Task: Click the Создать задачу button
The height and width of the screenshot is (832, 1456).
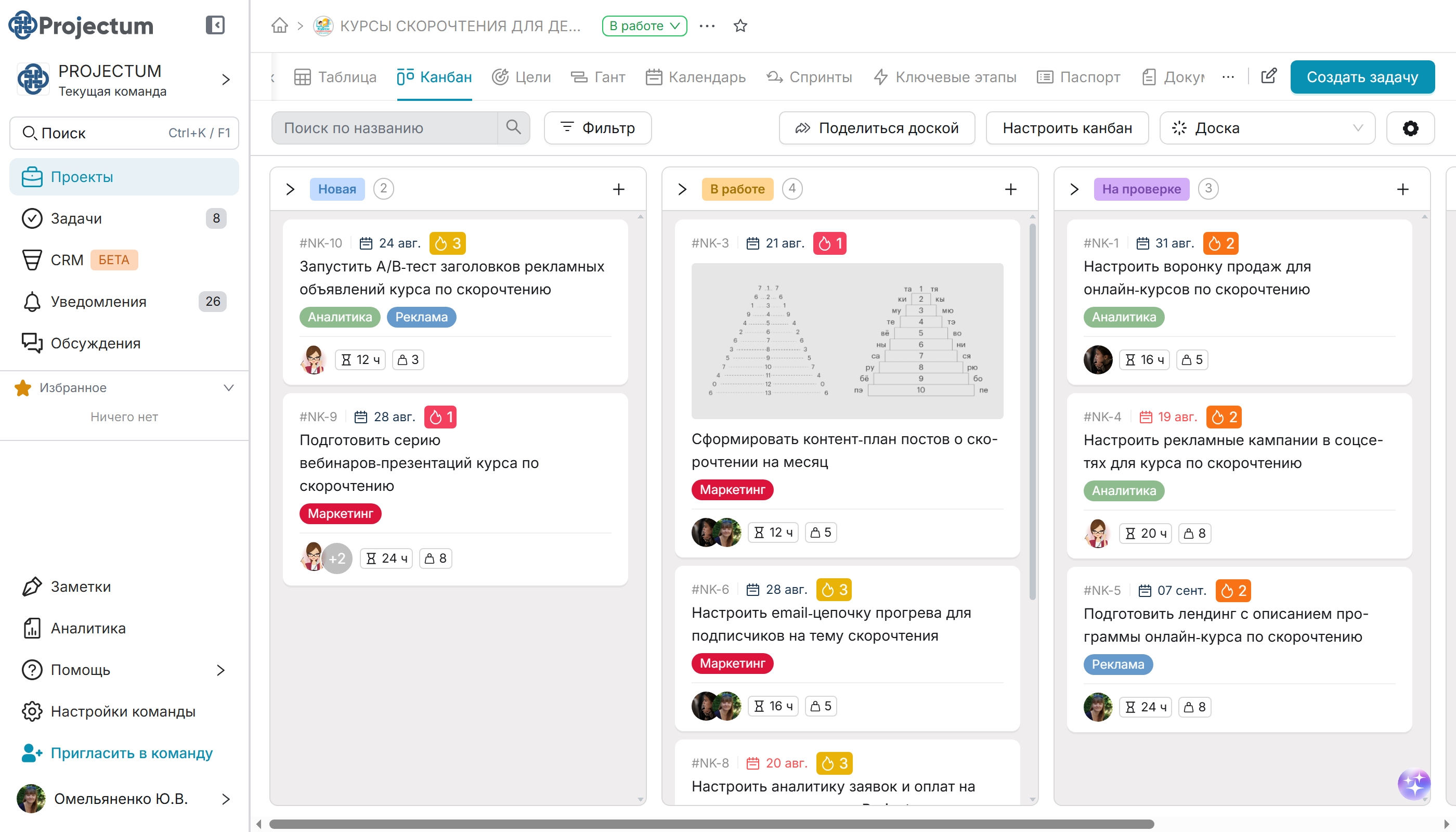Action: tap(1362, 76)
